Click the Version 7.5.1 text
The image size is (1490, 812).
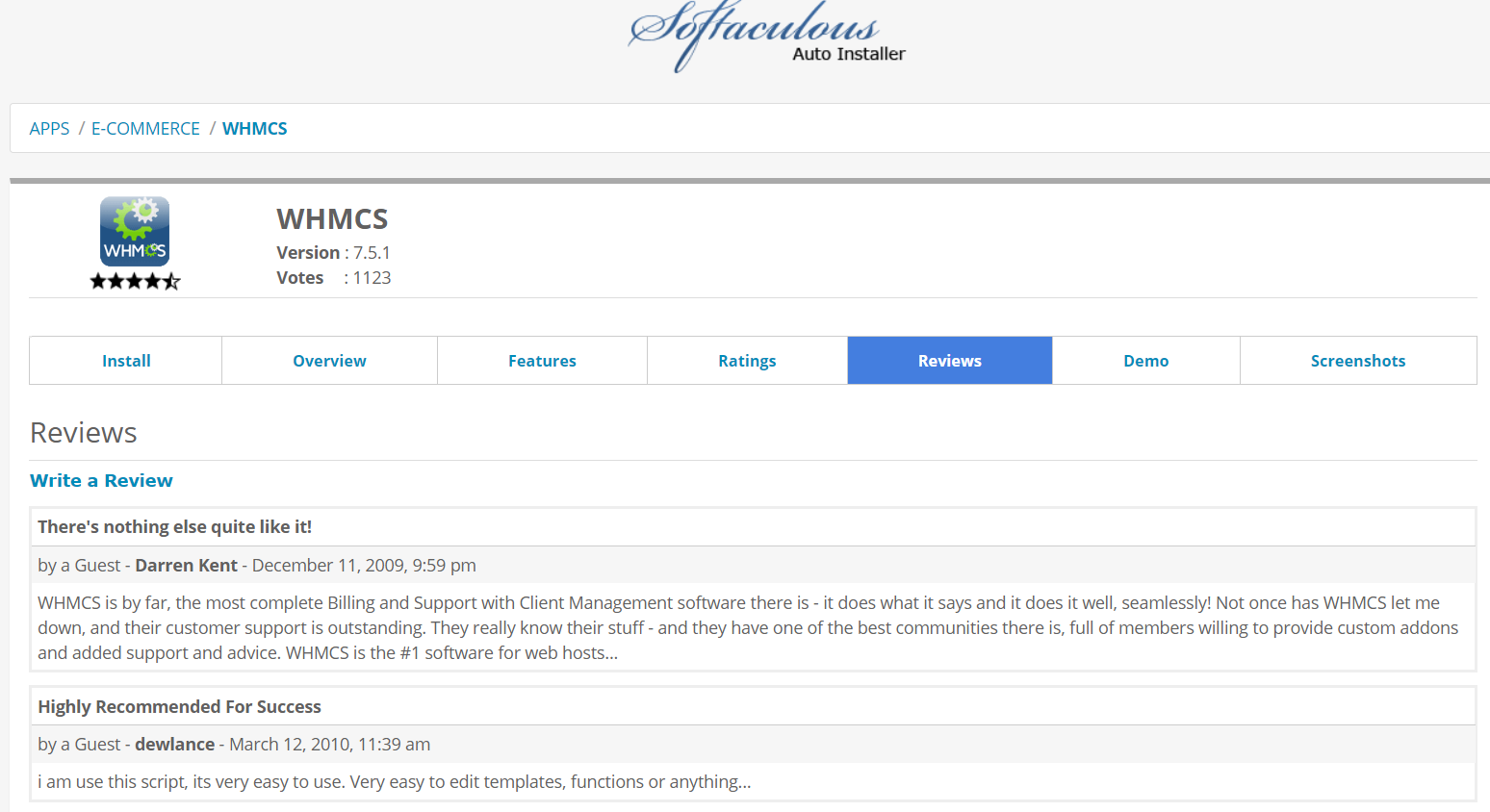coord(333,253)
